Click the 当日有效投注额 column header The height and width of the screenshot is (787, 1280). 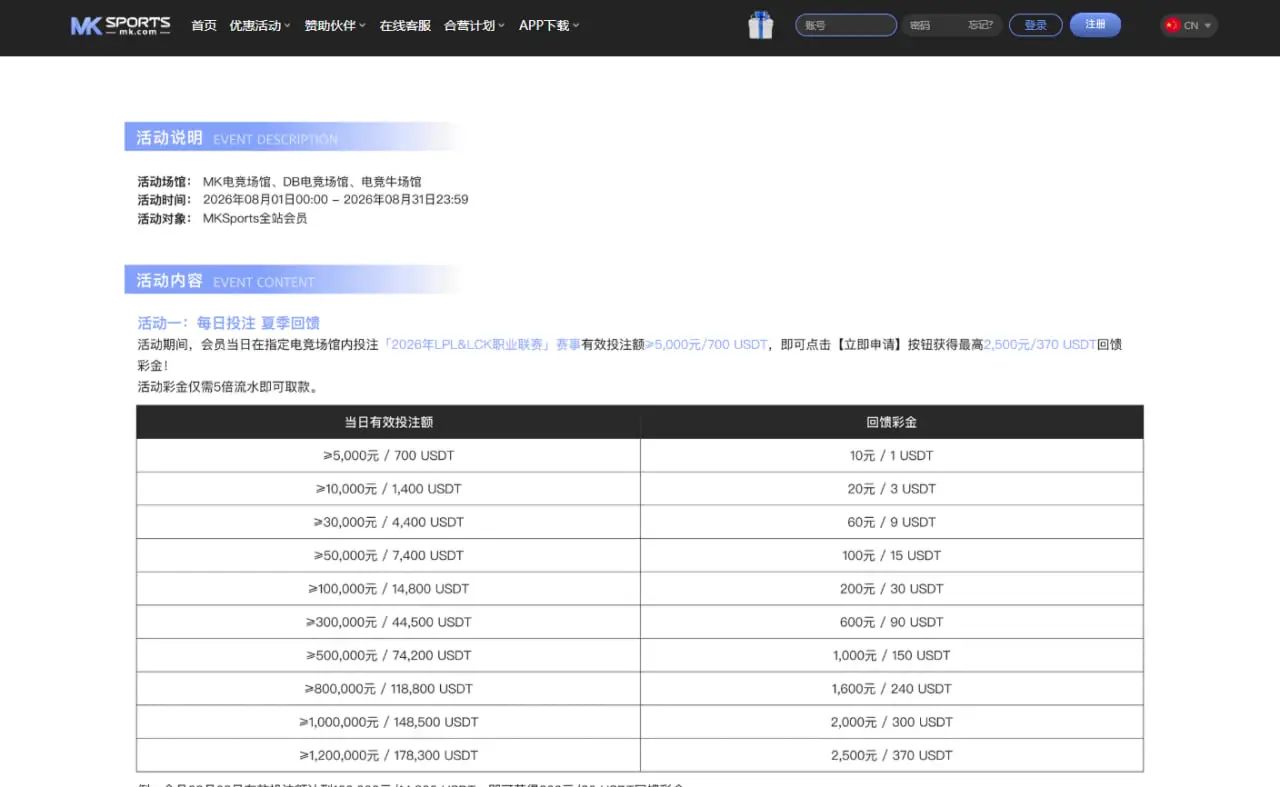388,422
